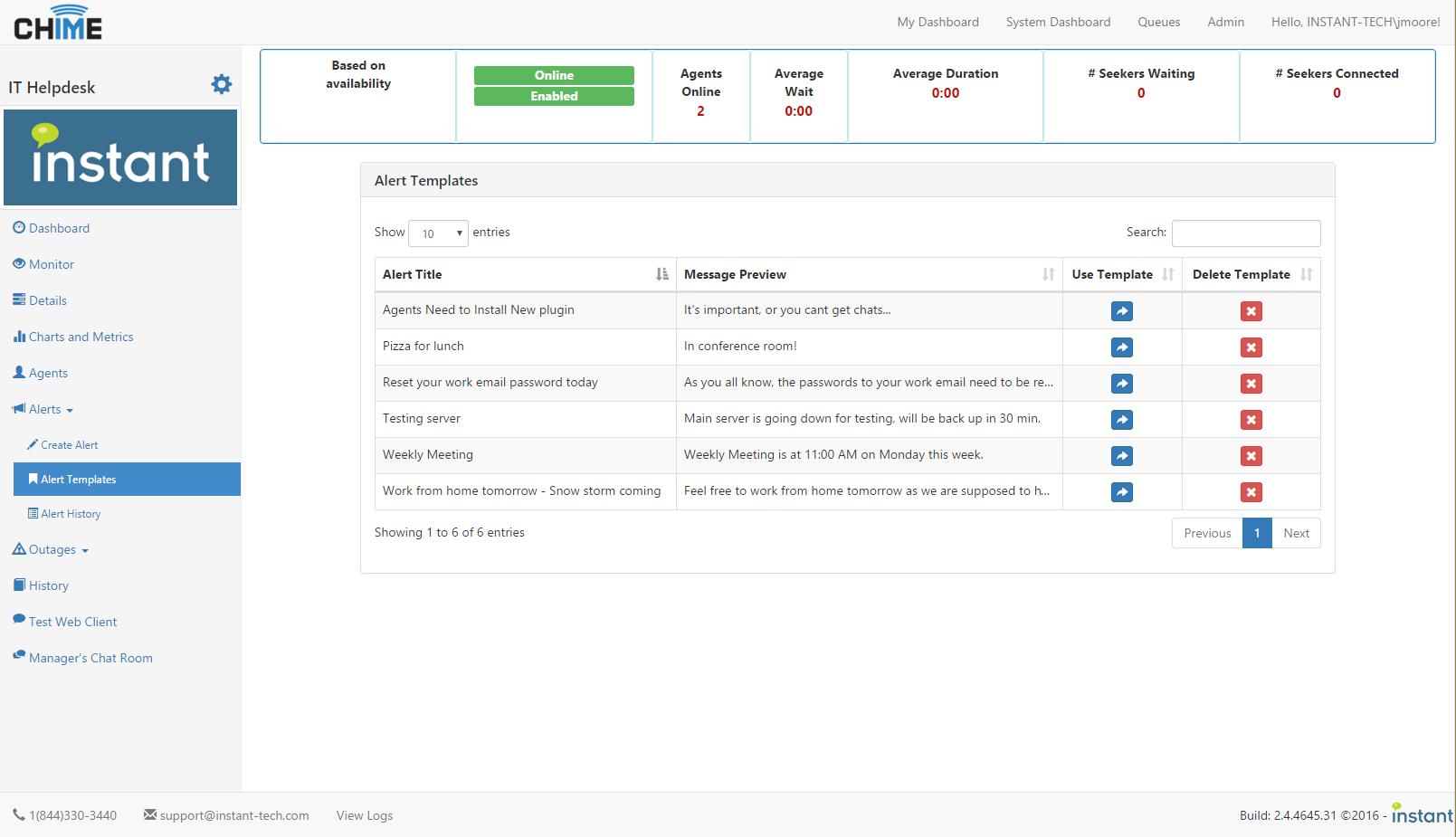1456x837 pixels.
Task: Delete the 'Pizza for lunch' template
Action: pos(1251,347)
